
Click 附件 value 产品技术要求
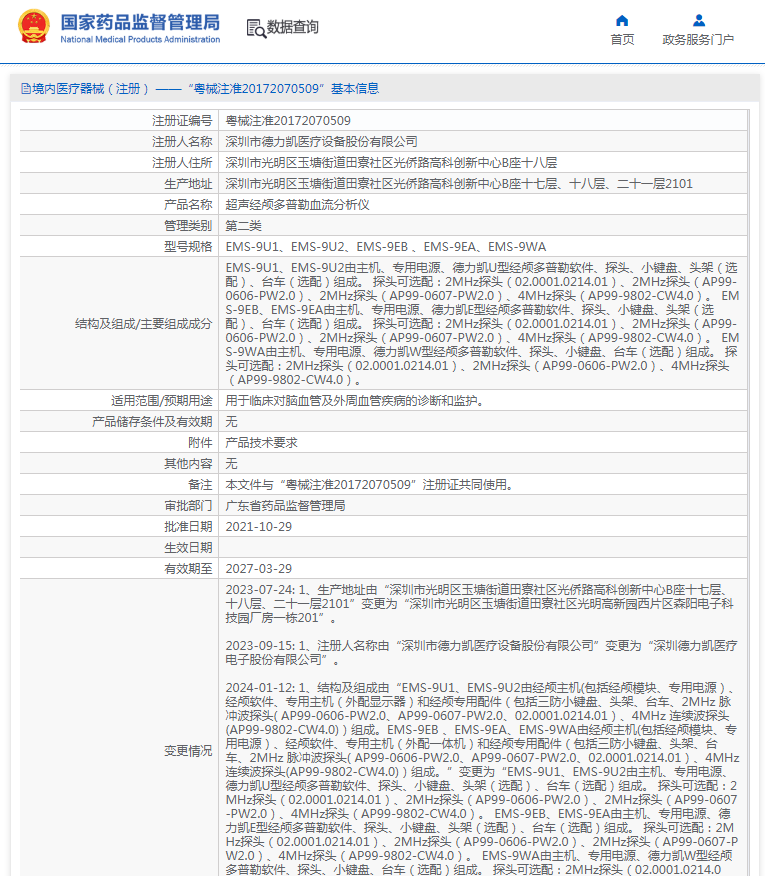261,442
